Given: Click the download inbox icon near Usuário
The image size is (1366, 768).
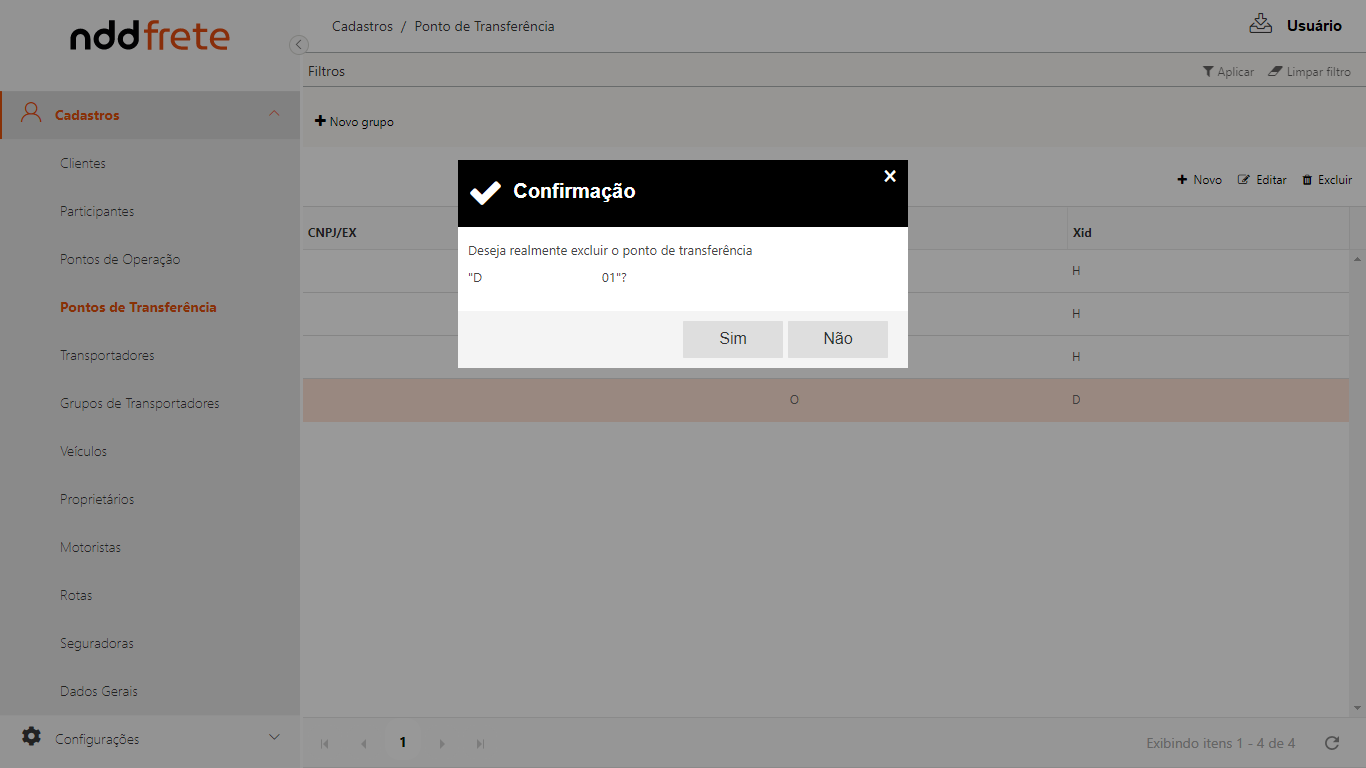Looking at the screenshot, I should [x=1260, y=24].
